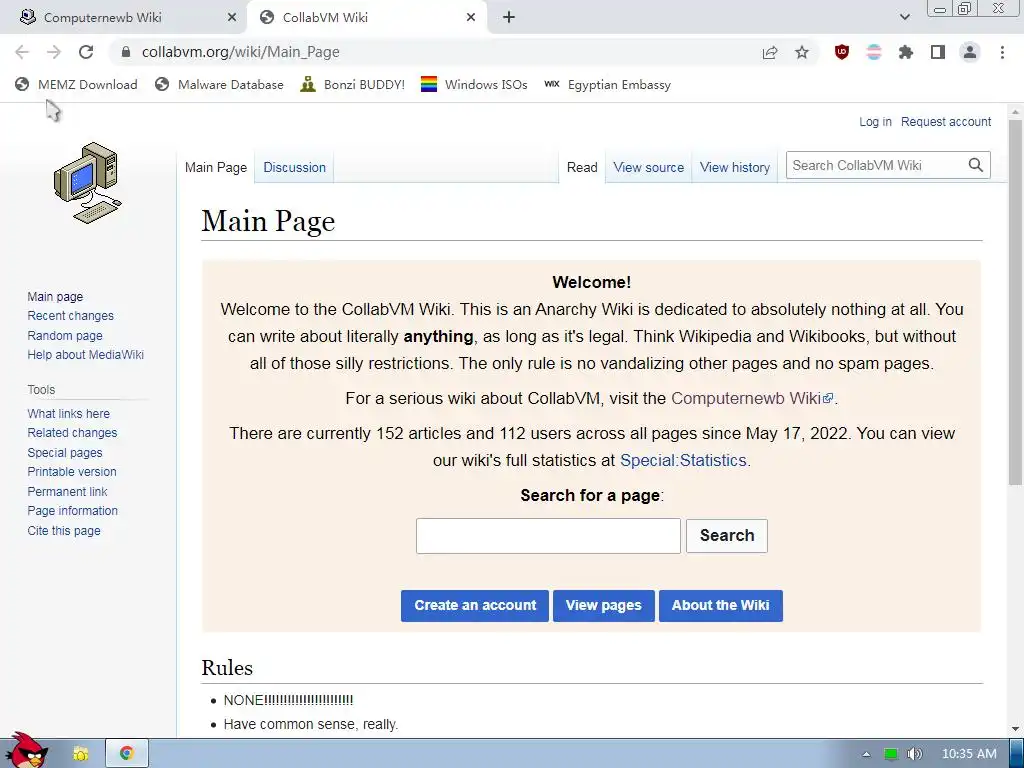Click the padlock site info icon

click(127, 52)
